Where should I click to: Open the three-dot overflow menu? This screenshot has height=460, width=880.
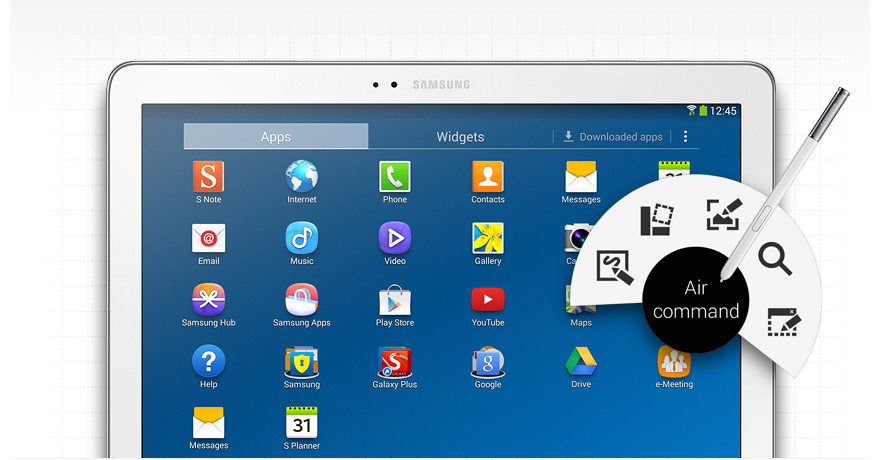685,137
